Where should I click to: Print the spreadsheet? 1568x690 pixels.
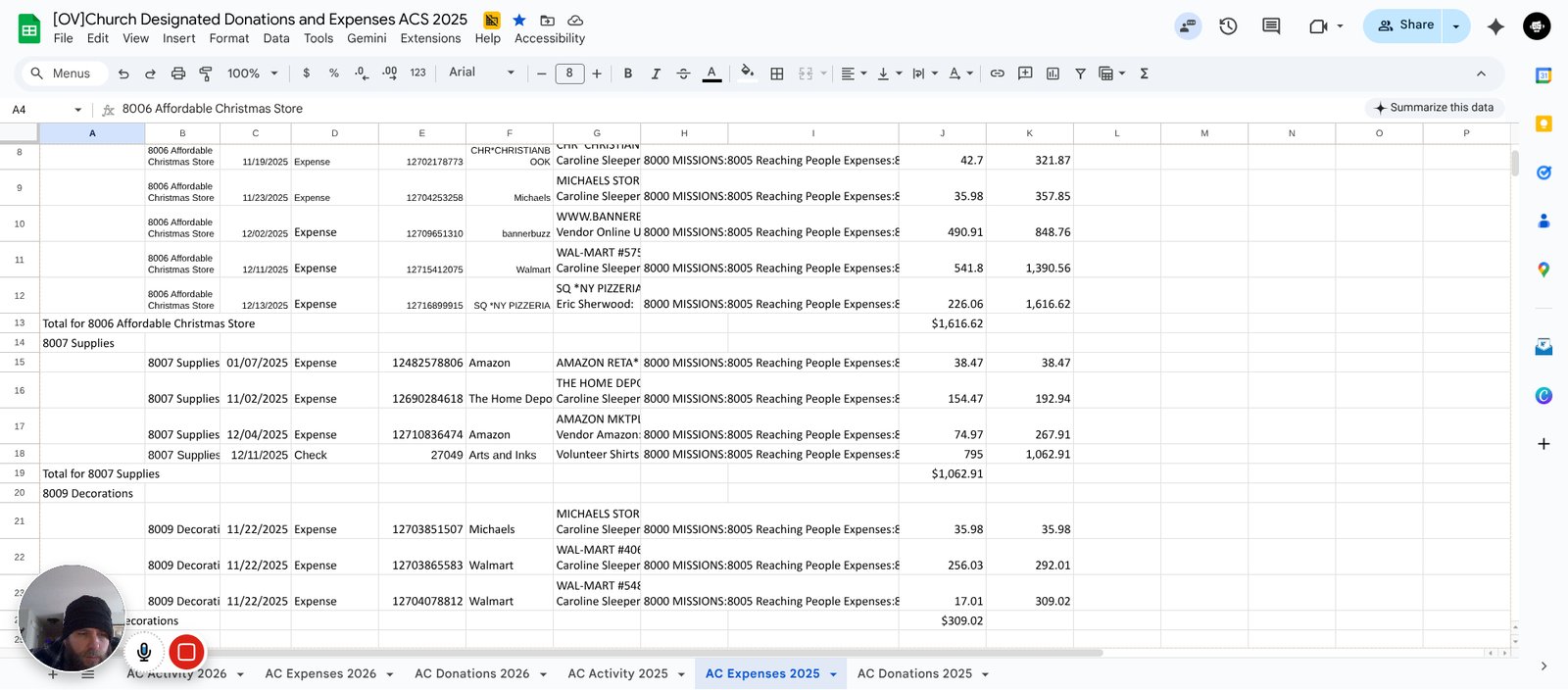[178, 74]
